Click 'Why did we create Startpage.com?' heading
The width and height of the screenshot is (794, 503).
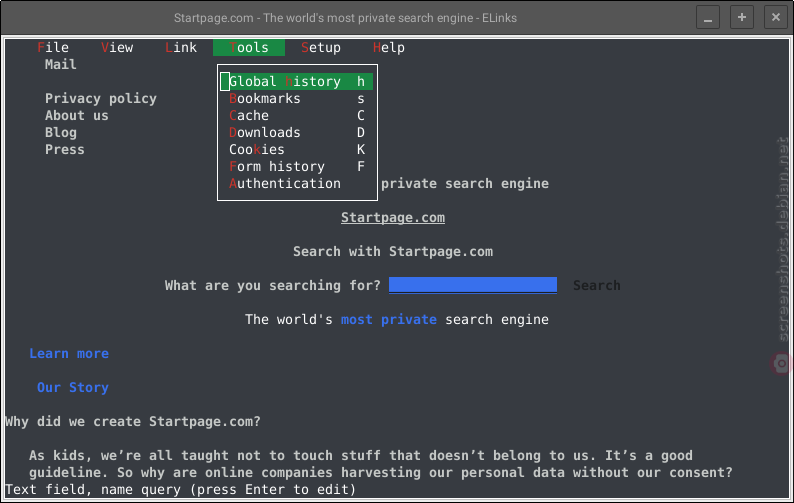click(133, 421)
